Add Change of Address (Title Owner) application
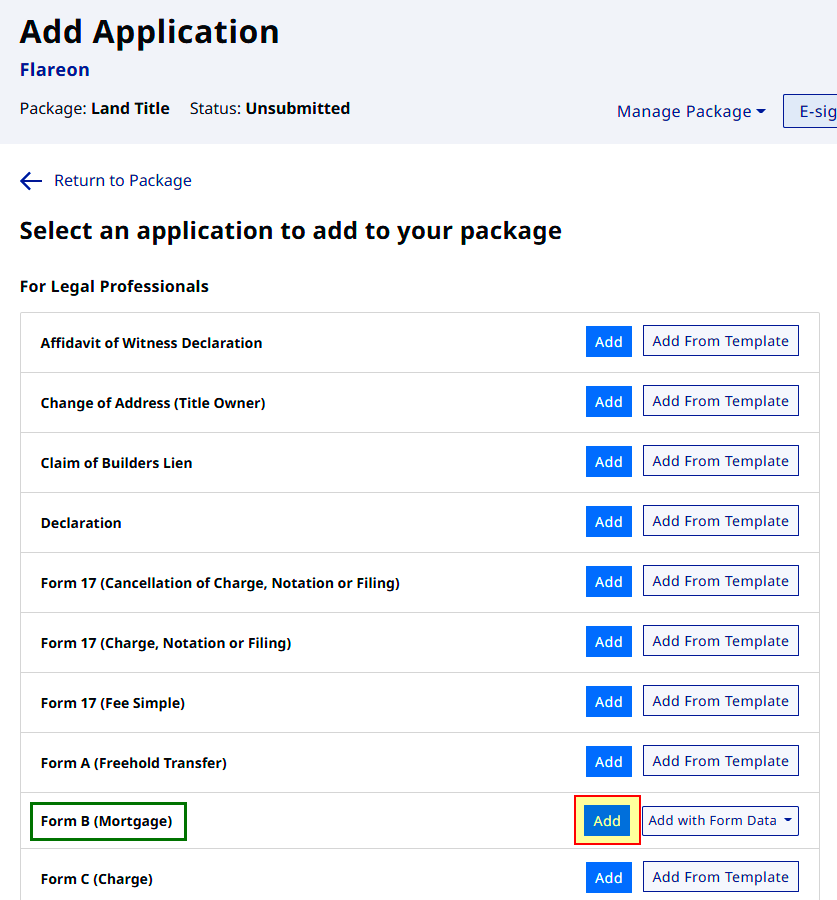The width and height of the screenshot is (837, 900). pyautogui.click(x=609, y=402)
